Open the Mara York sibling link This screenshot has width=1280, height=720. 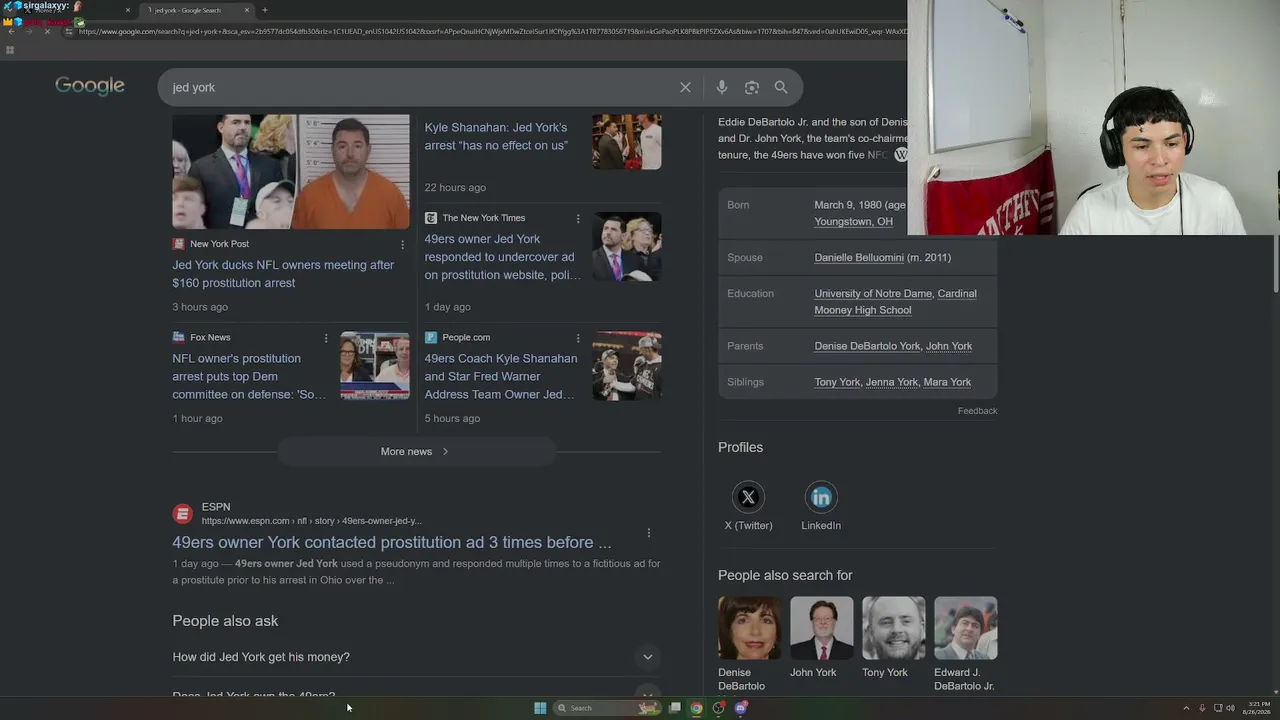pos(947,382)
